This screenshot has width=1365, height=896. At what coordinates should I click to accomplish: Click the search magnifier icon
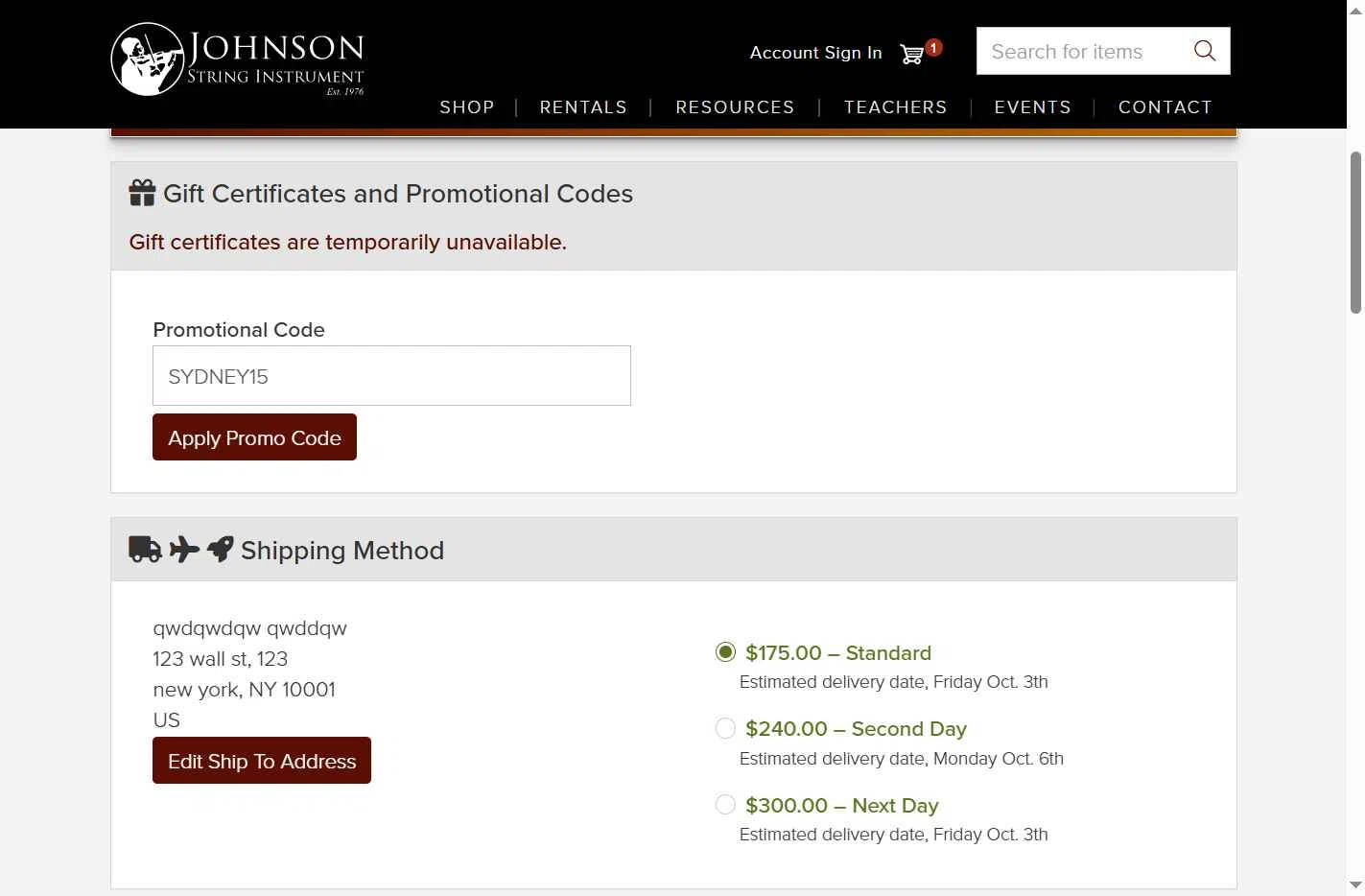pyautogui.click(x=1205, y=51)
